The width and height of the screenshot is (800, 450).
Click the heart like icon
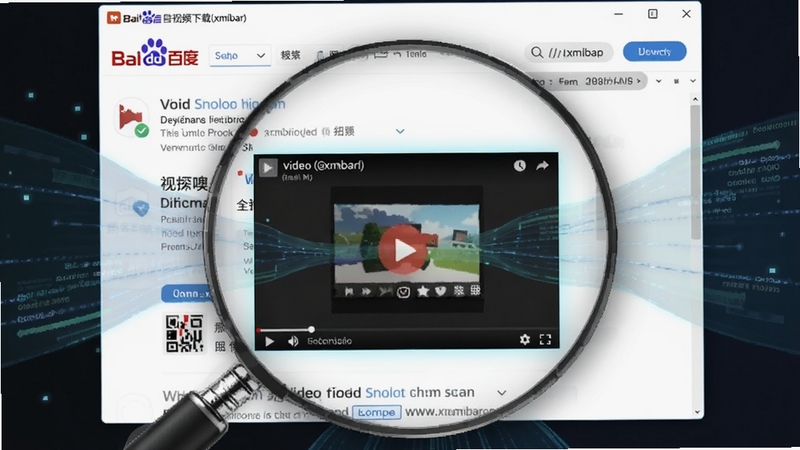coord(440,291)
